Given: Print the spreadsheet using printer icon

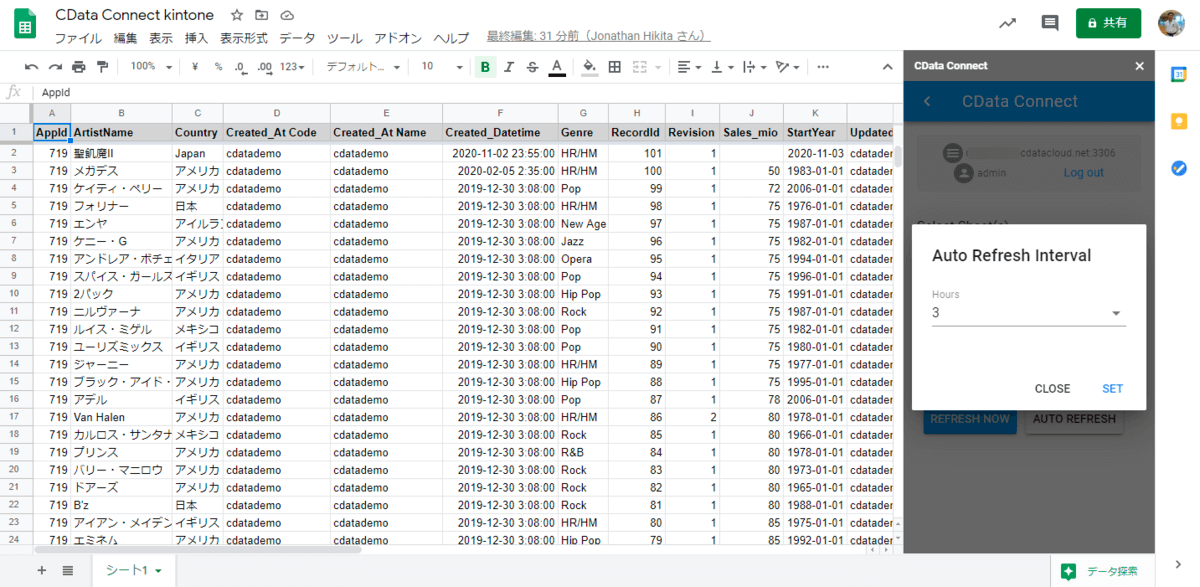Looking at the screenshot, I should 78,67.
